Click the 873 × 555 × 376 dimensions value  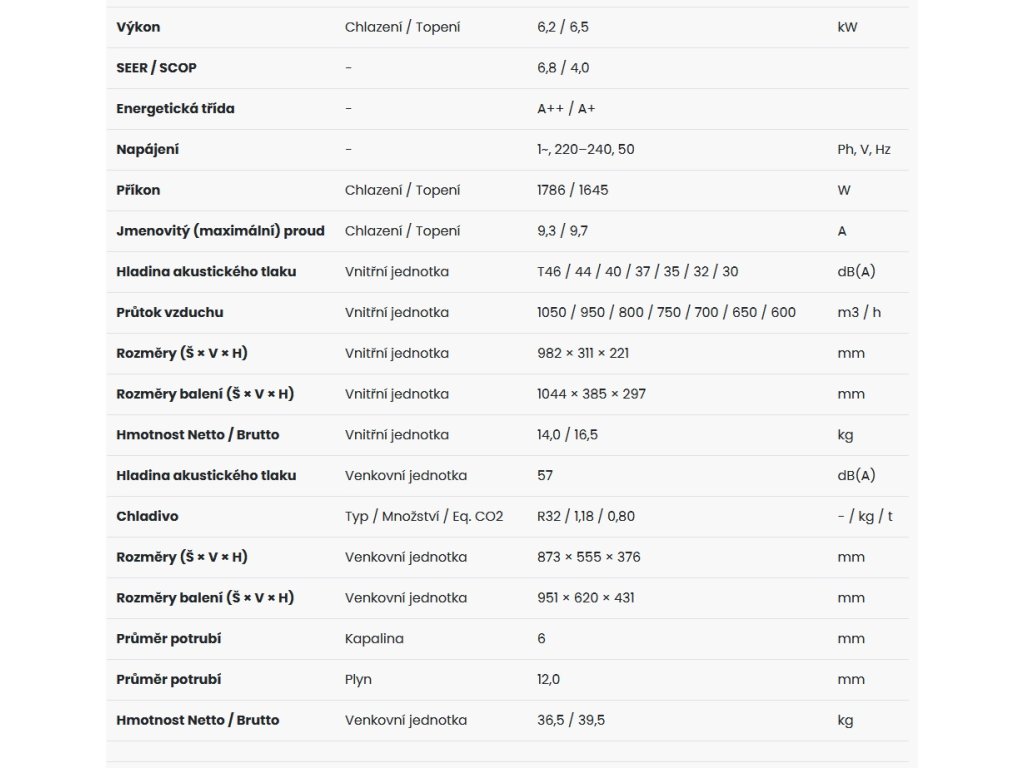pyautogui.click(x=589, y=557)
